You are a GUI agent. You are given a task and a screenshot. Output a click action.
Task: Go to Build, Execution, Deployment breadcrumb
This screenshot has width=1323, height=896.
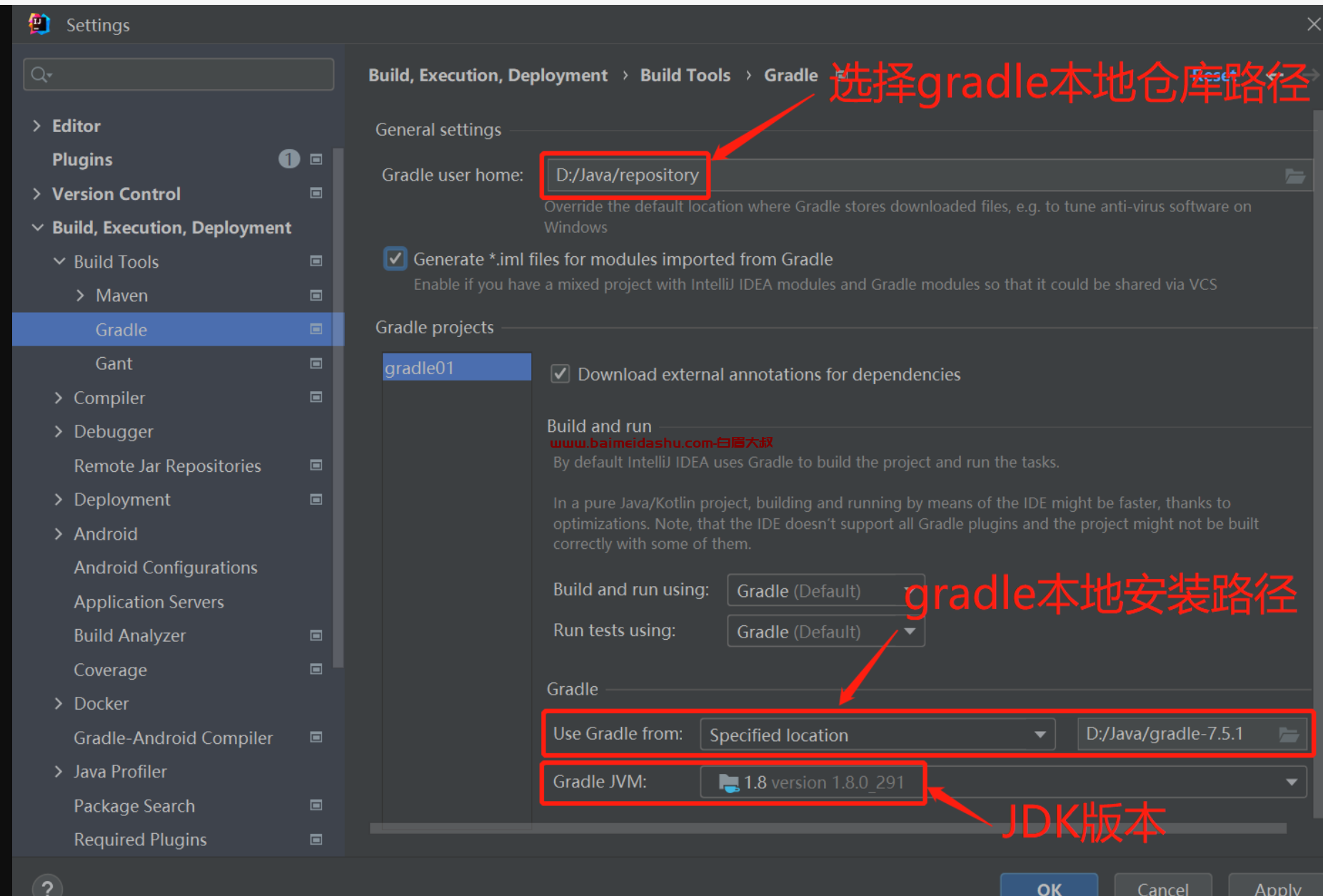coord(488,75)
